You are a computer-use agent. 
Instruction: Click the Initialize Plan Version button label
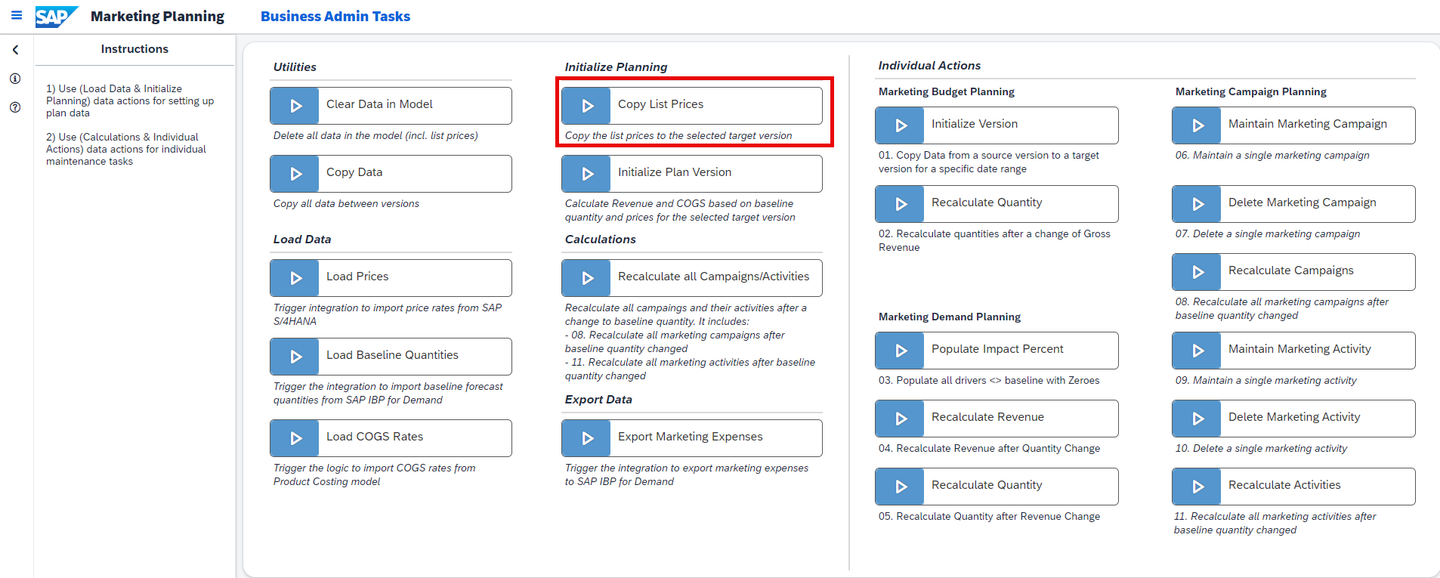[x=675, y=173]
